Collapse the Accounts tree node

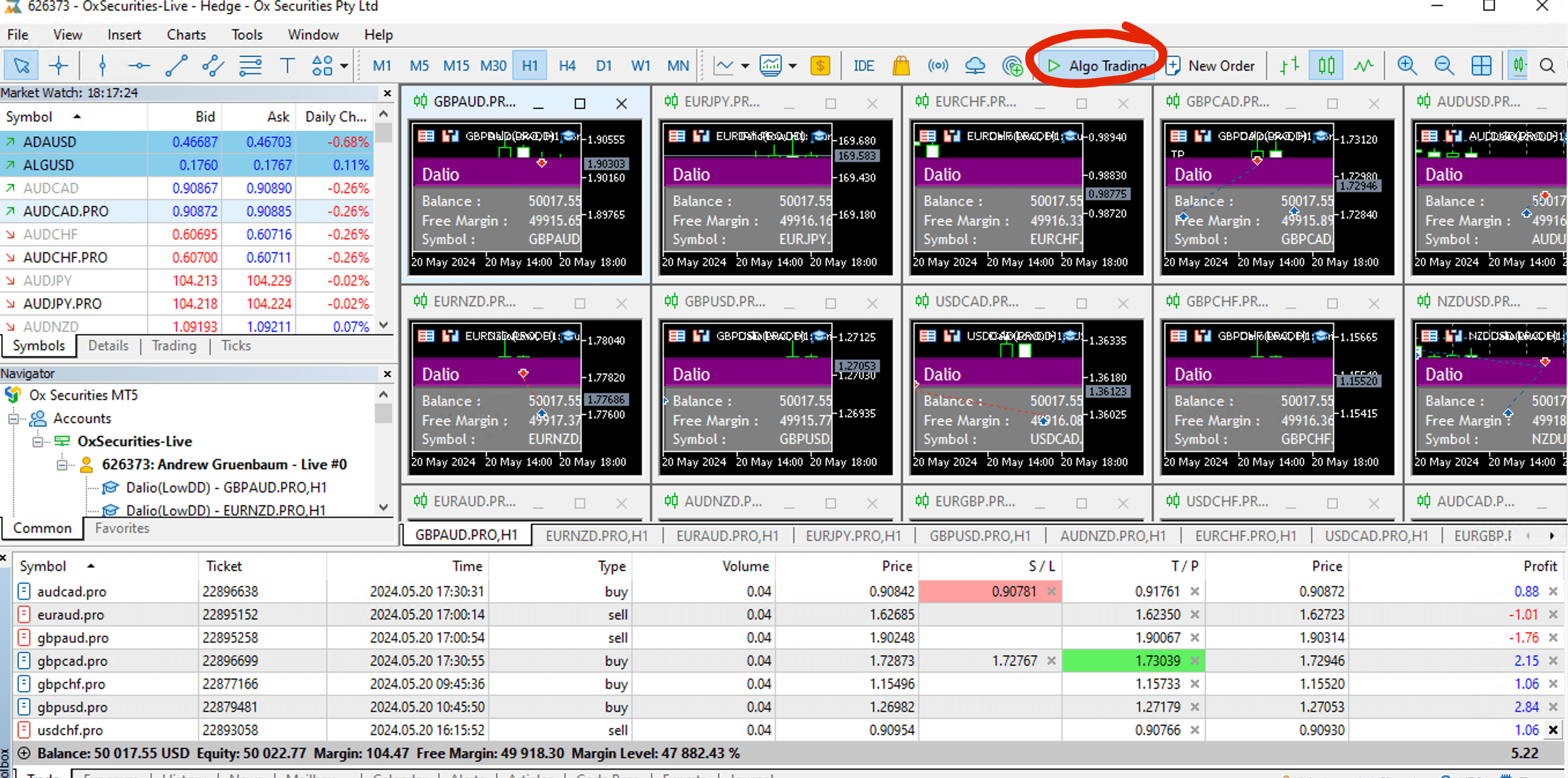pyautogui.click(x=13, y=418)
